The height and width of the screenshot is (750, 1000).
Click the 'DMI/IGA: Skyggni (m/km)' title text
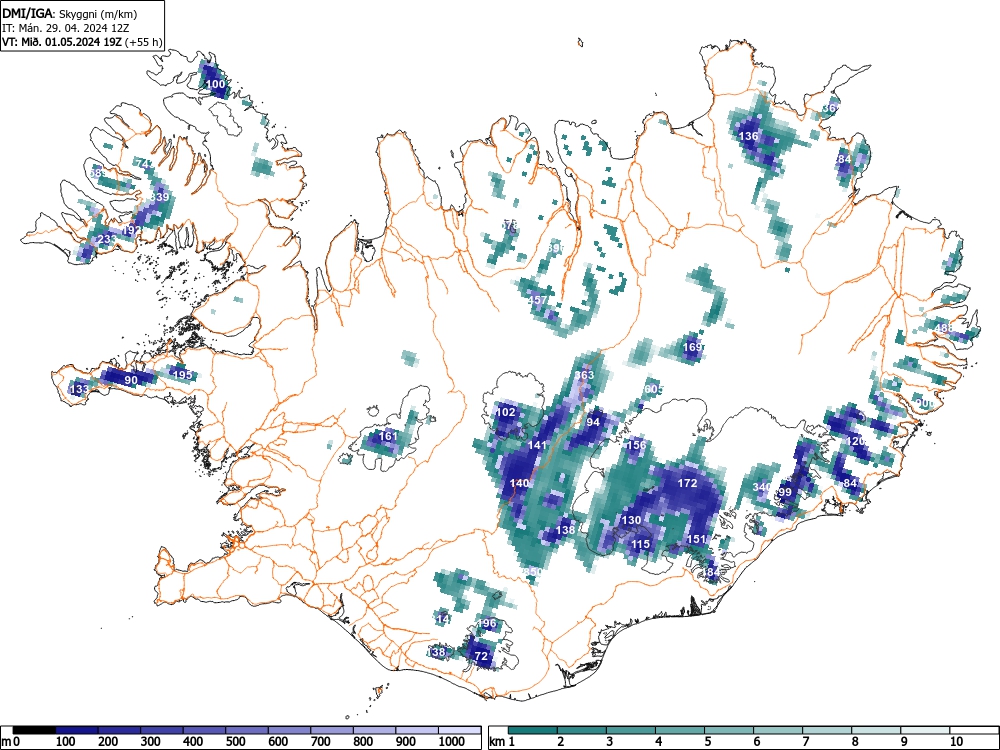(70, 13)
